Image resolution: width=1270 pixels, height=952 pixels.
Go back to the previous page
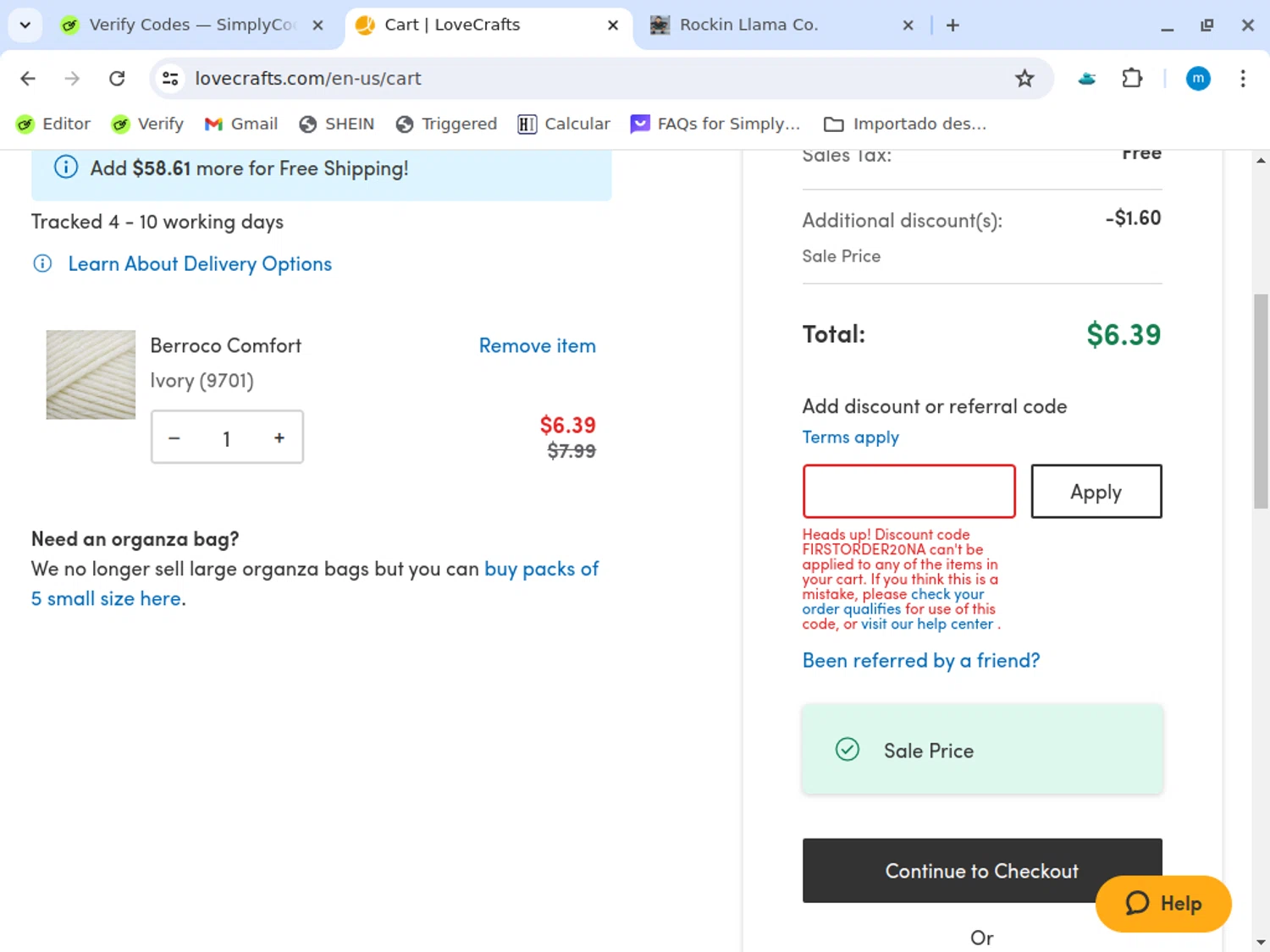28,79
